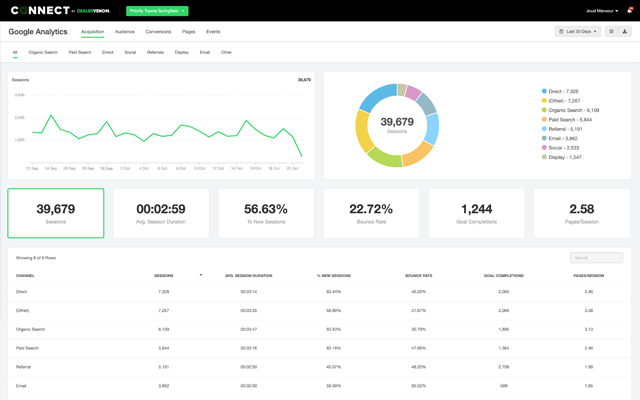Click the grey-blue Email legend swatch

(544, 138)
